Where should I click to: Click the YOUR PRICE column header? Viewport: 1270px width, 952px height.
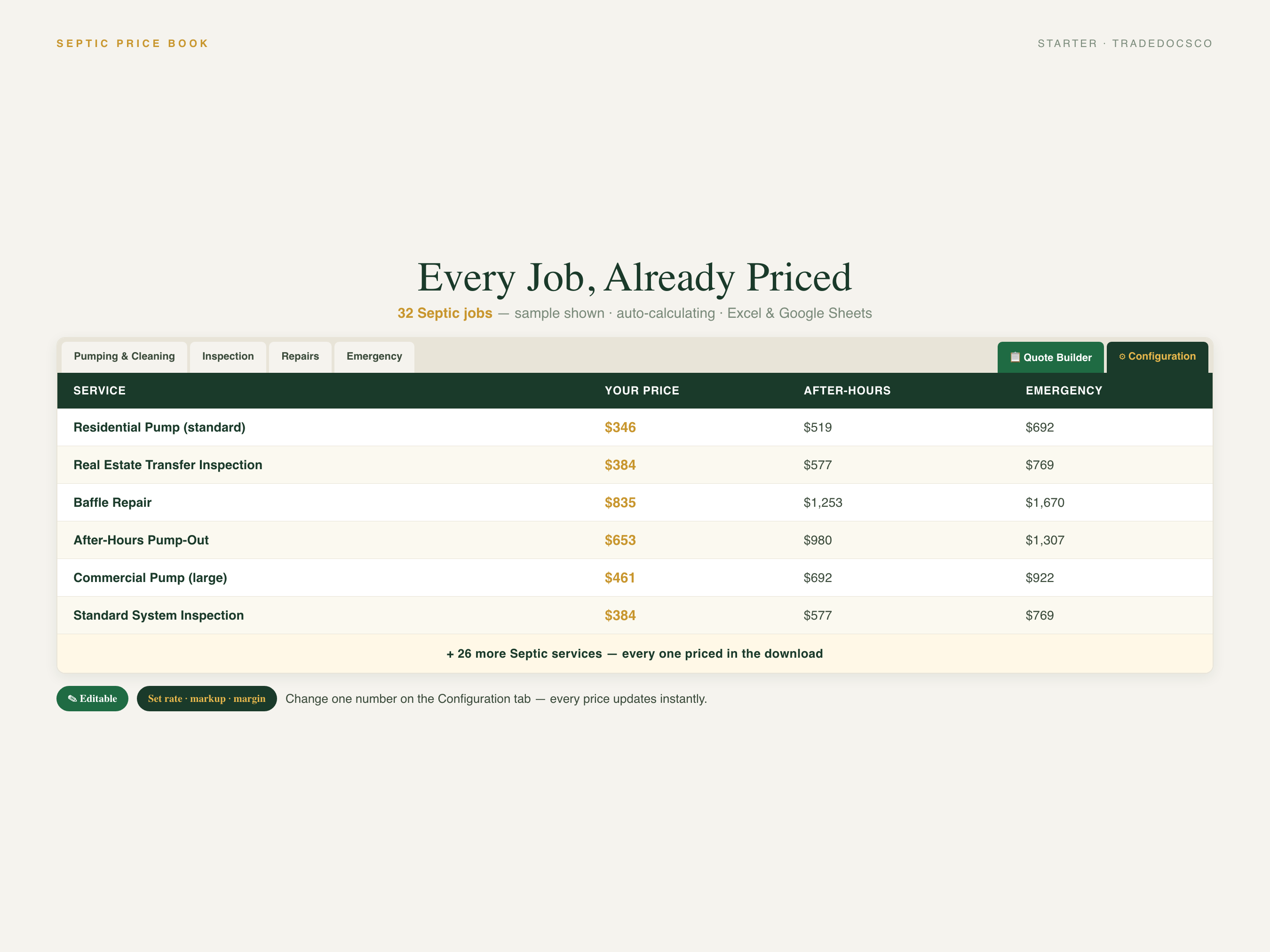pyautogui.click(x=642, y=391)
